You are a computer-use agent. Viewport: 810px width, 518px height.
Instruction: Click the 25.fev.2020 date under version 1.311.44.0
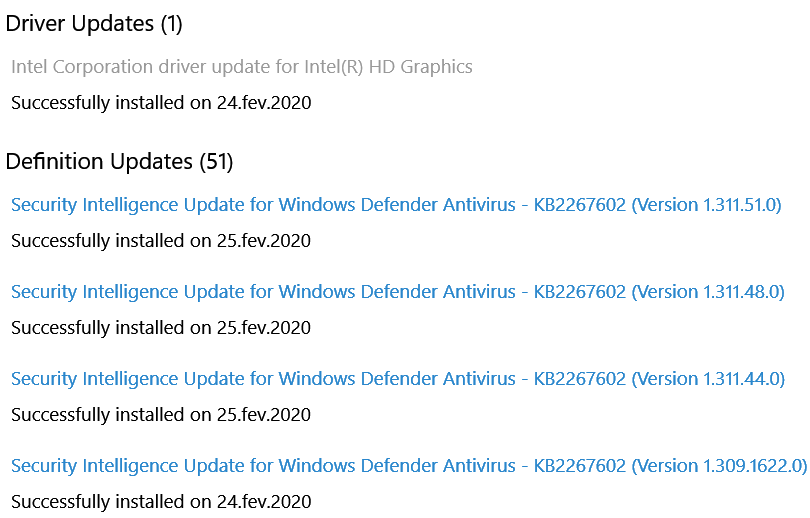tap(264, 415)
